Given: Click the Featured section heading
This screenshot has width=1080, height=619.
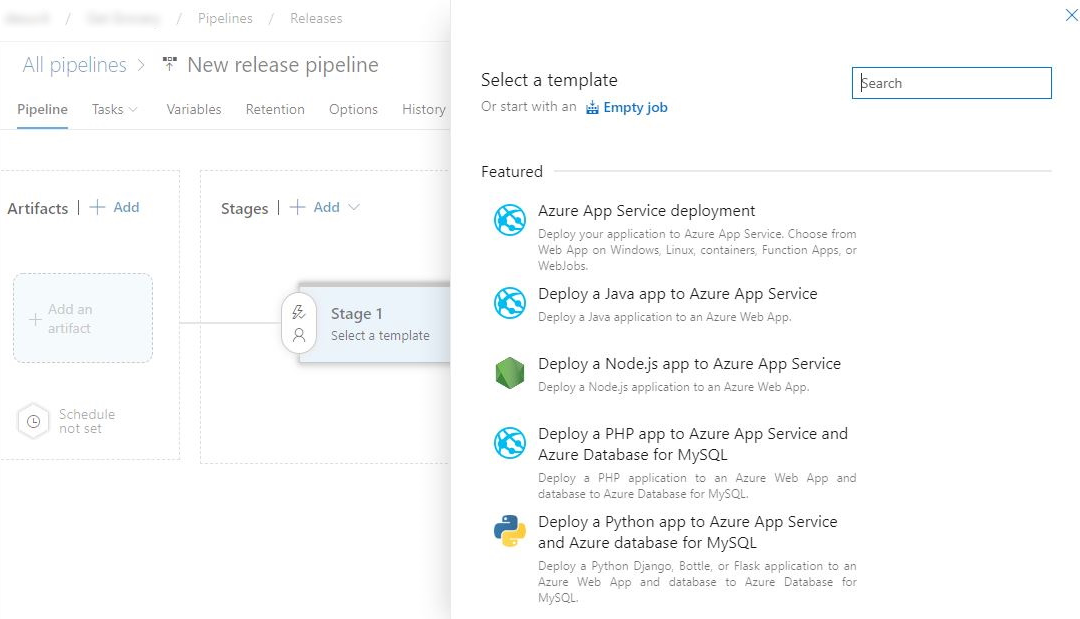Looking at the screenshot, I should pyautogui.click(x=512, y=171).
